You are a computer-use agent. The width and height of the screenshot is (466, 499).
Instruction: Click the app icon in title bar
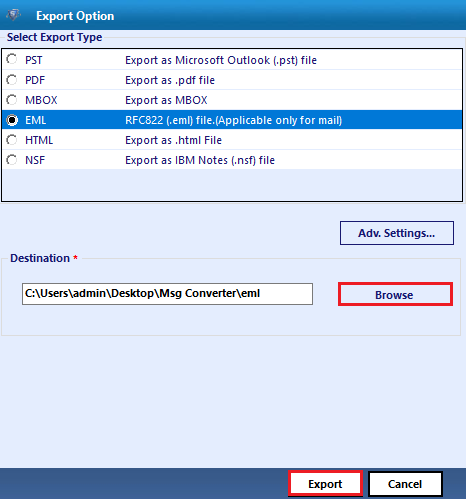[14, 15]
